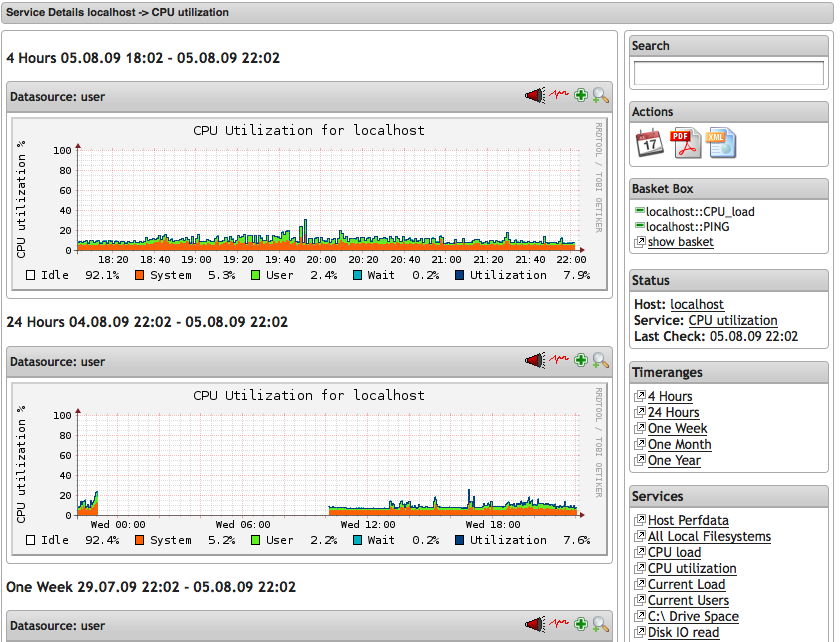Export the page as PDF
840x642 pixels.
click(685, 143)
